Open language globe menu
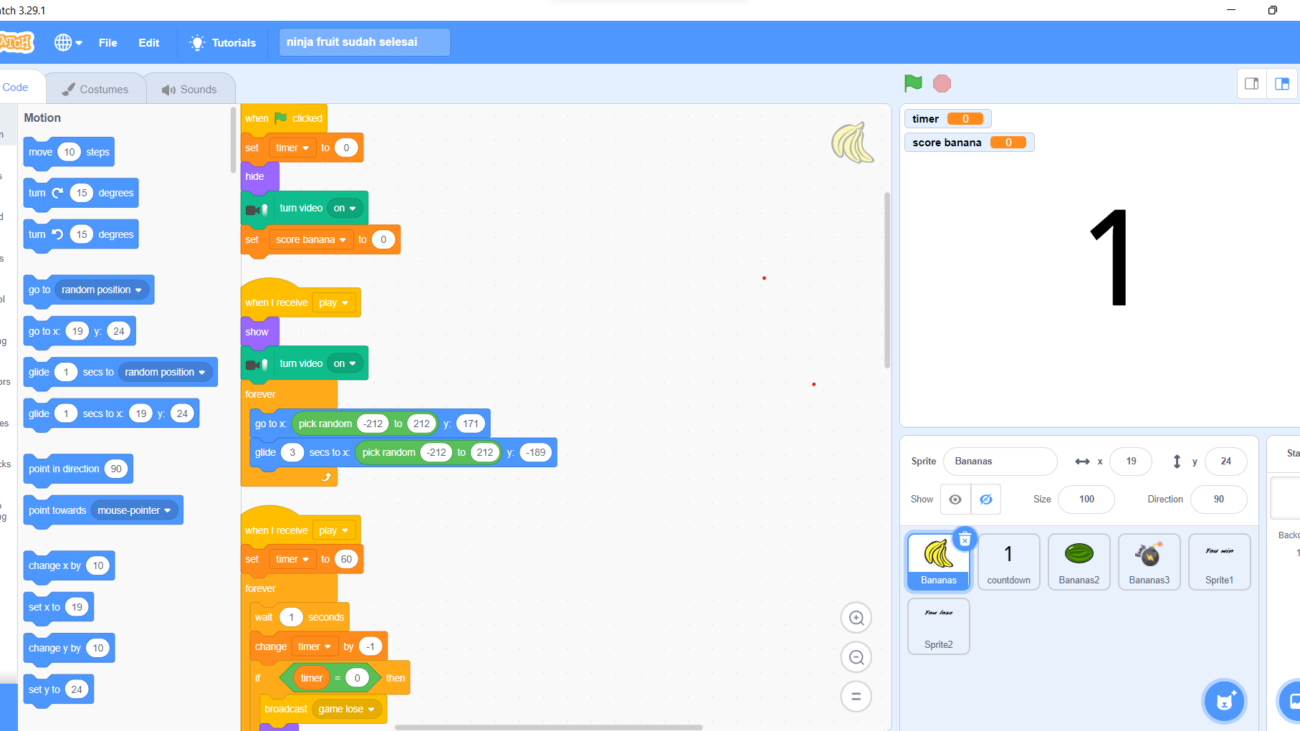The width and height of the screenshot is (1300, 731). (x=68, y=43)
